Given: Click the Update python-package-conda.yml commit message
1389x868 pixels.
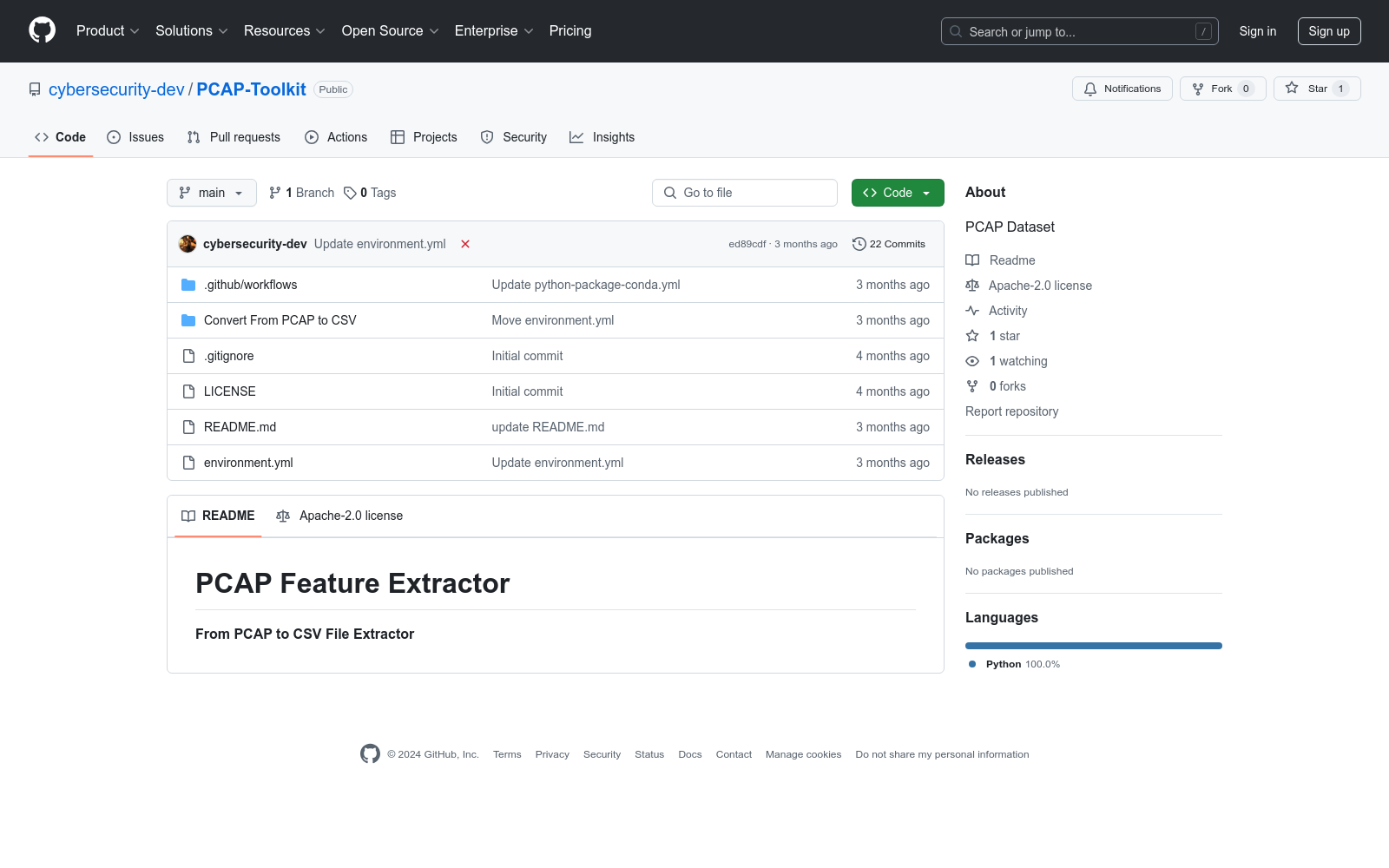Looking at the screenshot, I should [586, 285].
